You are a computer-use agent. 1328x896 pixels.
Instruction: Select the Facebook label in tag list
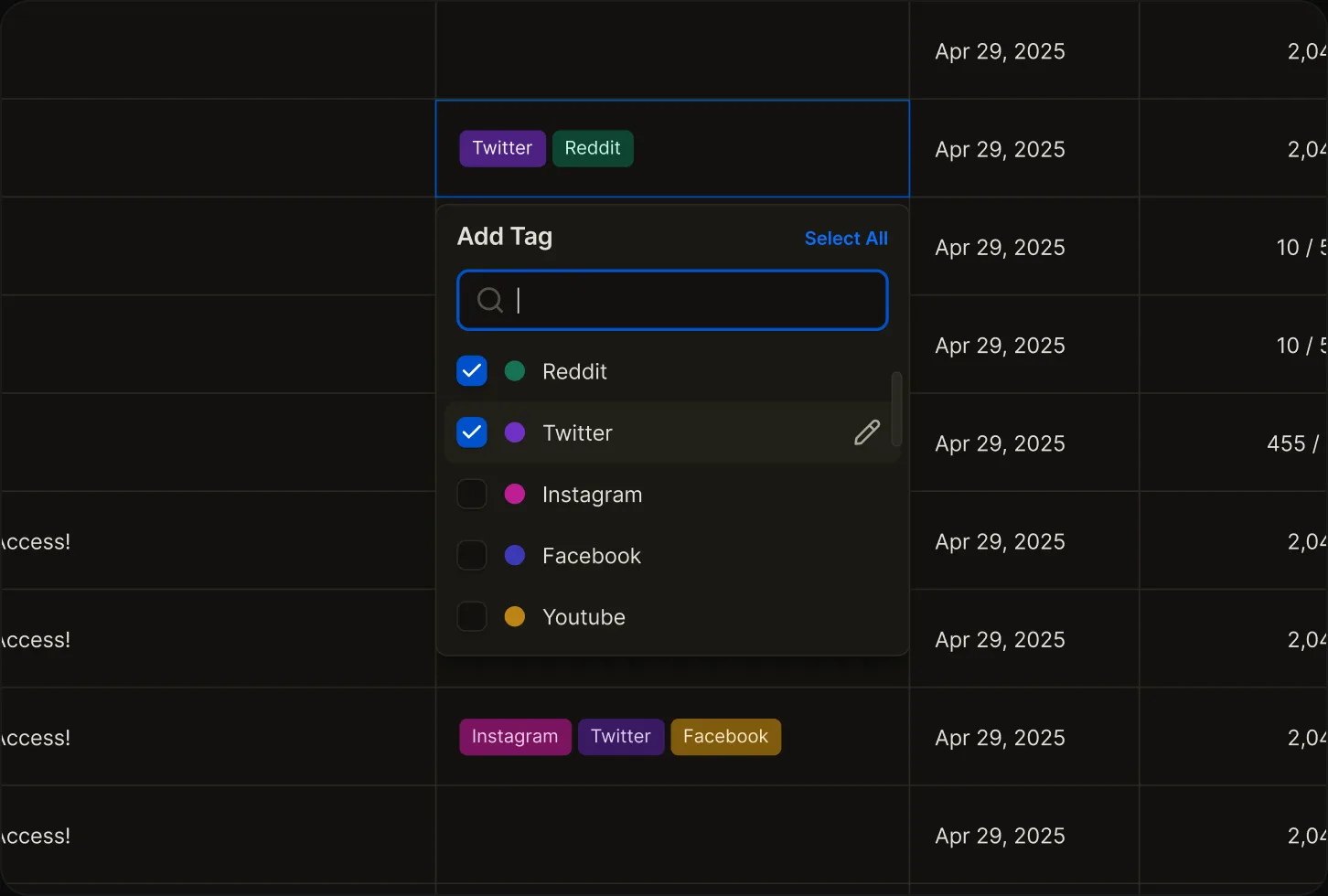point(592,556)
